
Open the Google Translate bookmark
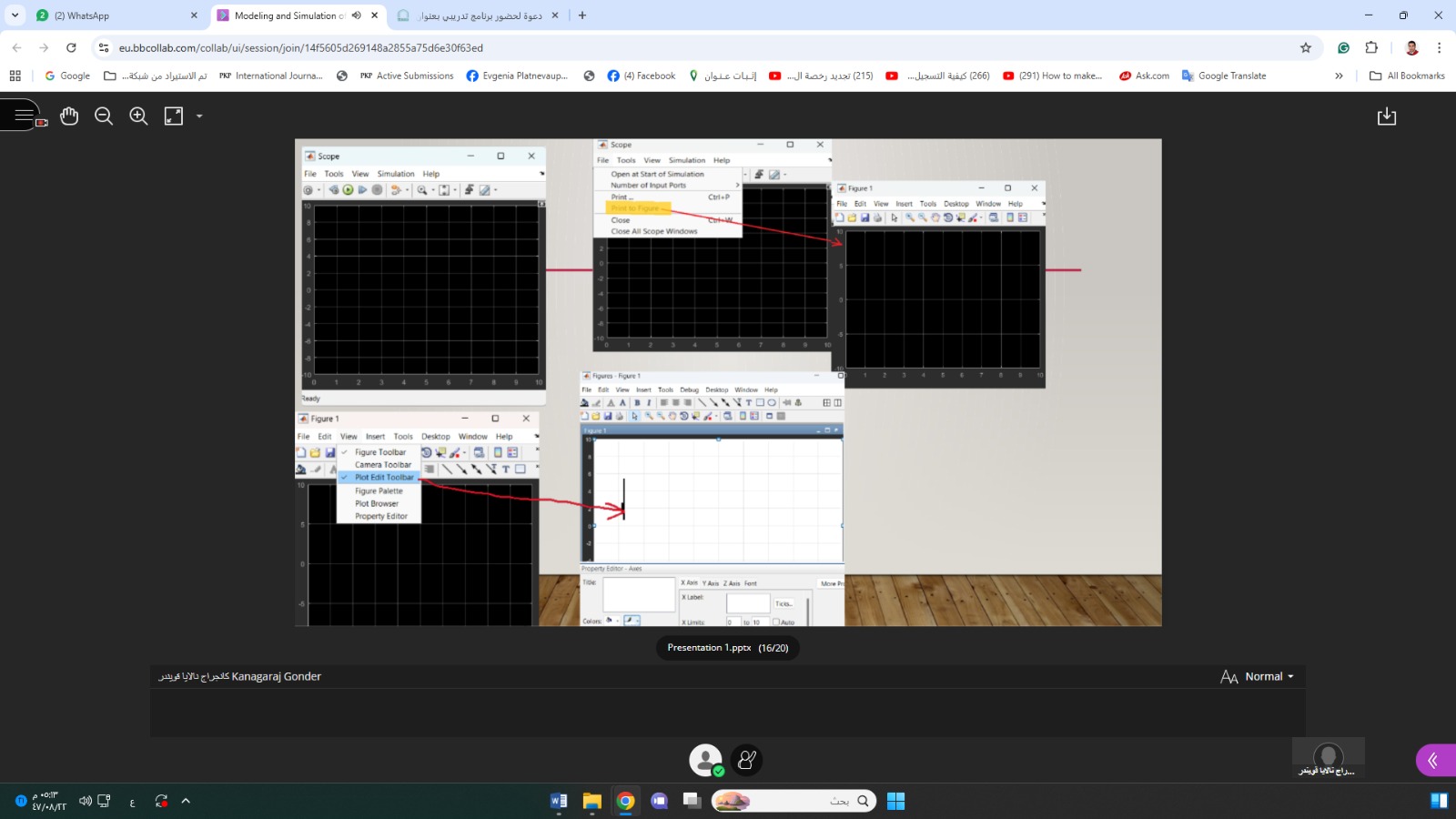click(1224, 76)
